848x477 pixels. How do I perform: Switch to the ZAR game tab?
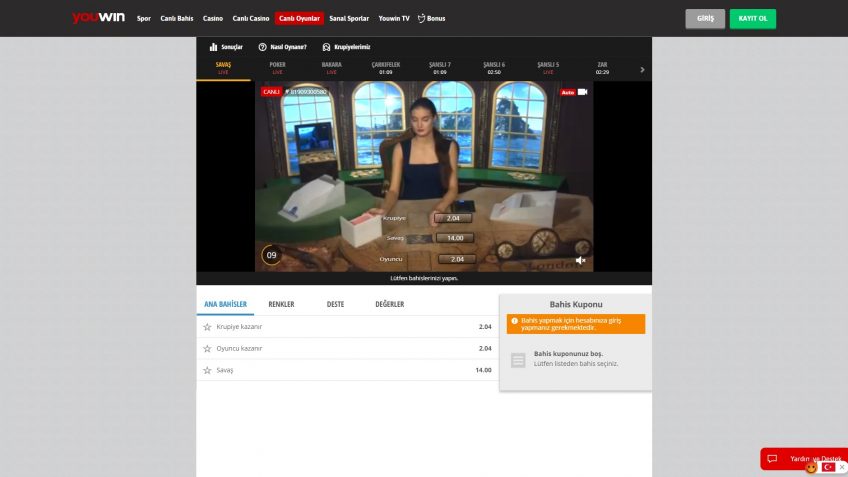[x=602, y=68]
